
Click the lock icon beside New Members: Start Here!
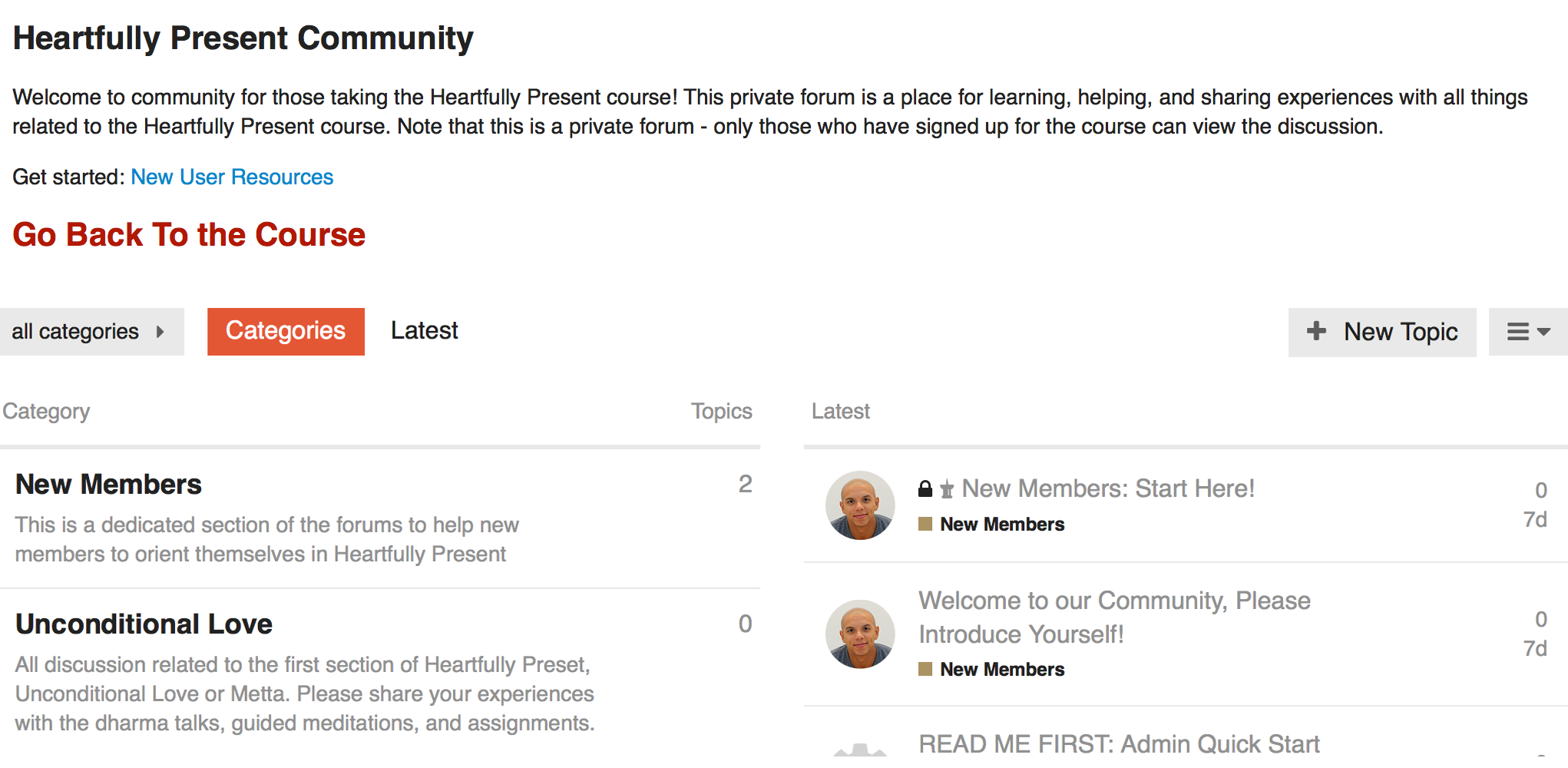coord(925,489)
